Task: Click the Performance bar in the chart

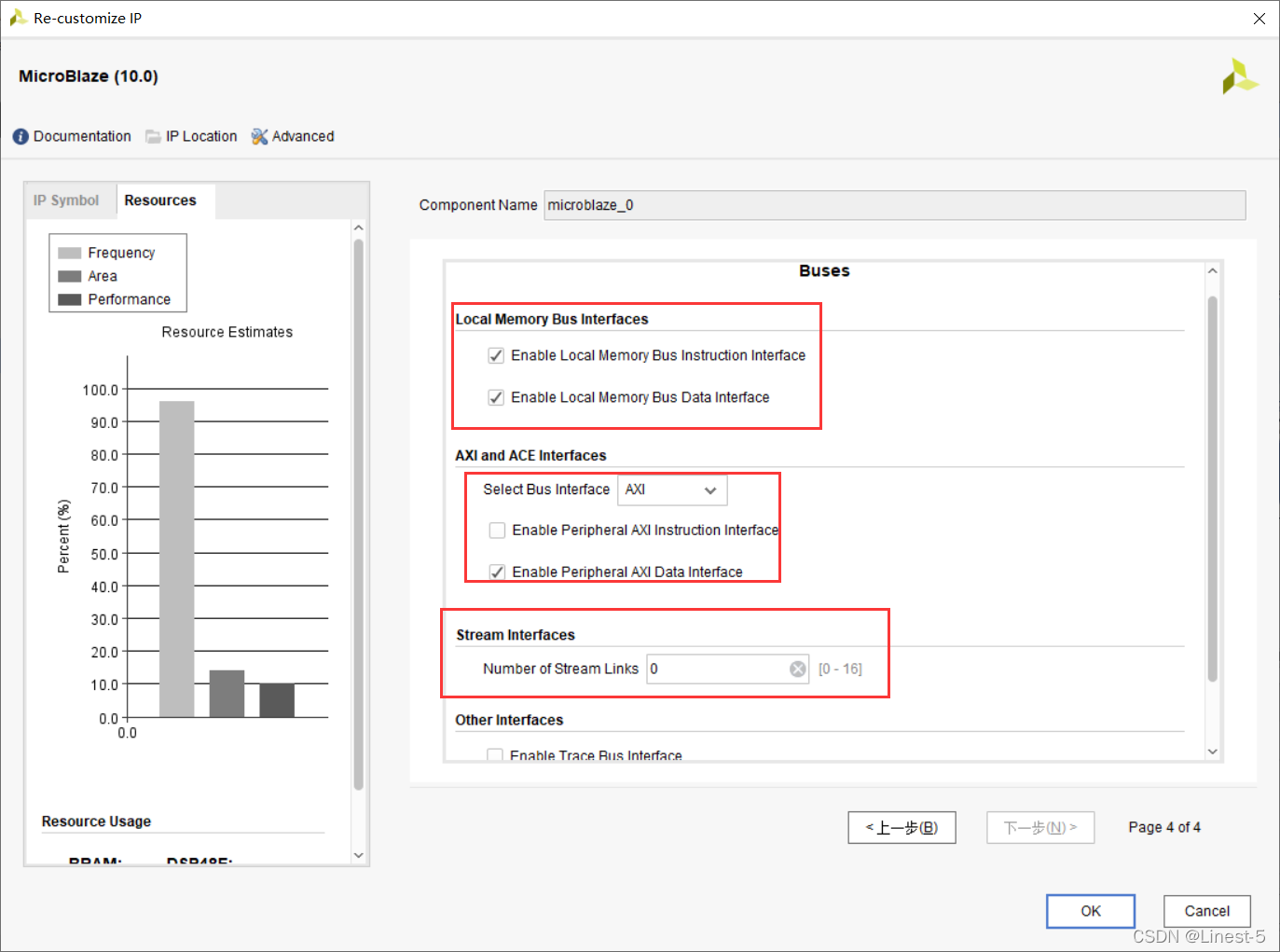Action: click(277, 700)
